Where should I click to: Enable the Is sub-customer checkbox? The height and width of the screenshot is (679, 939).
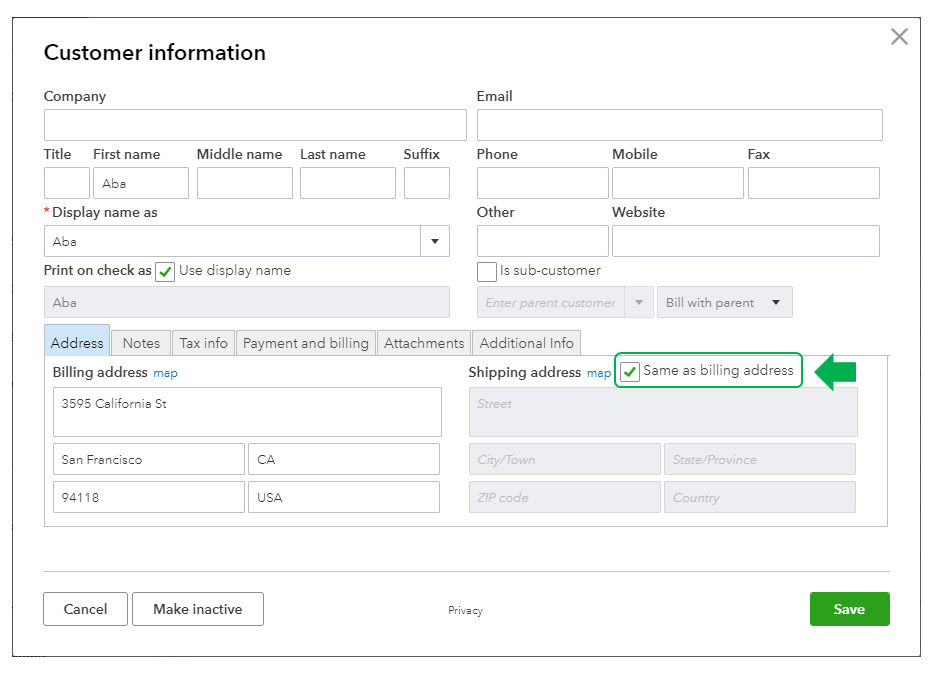point(487,271)
